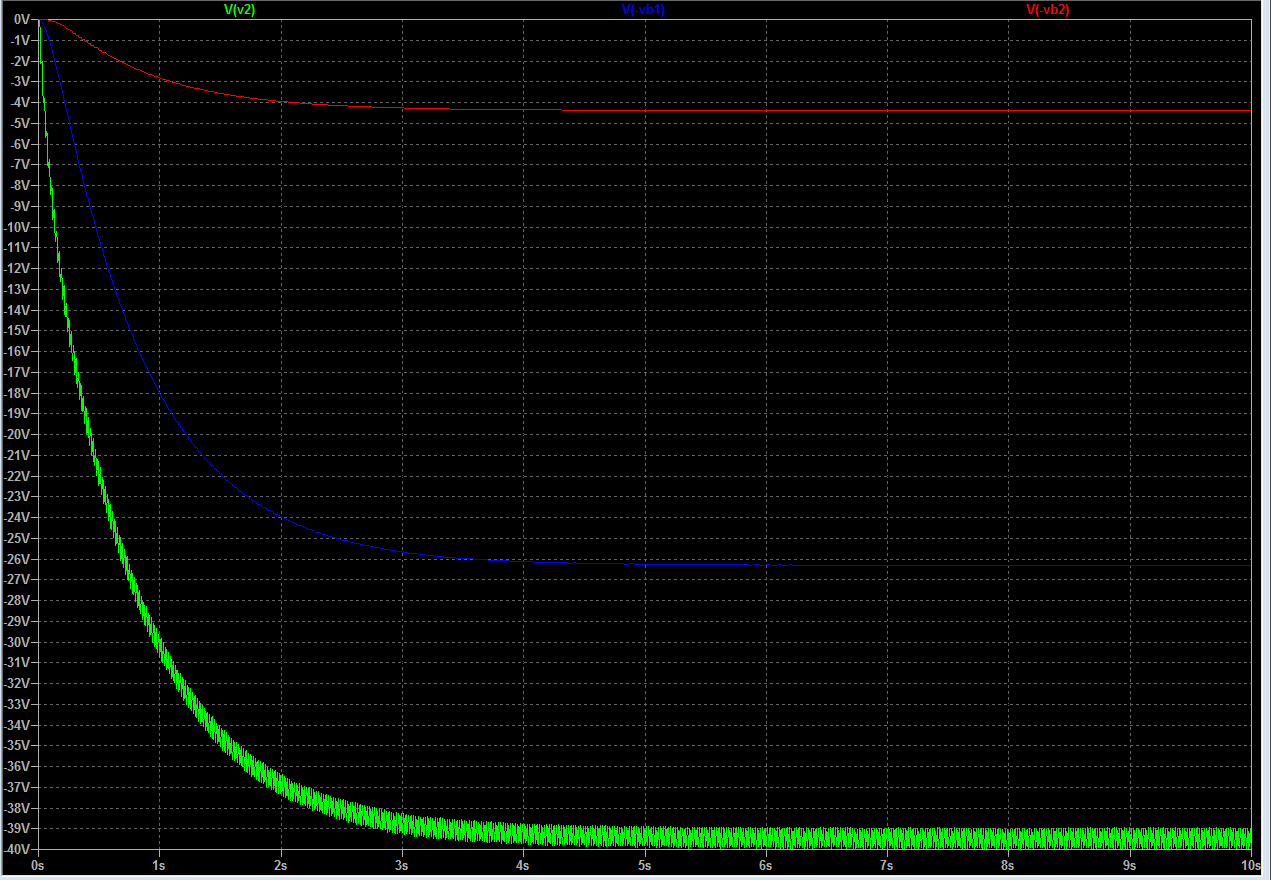Click the 2s time axis label

pyautogui.click(x=281, y=864)
